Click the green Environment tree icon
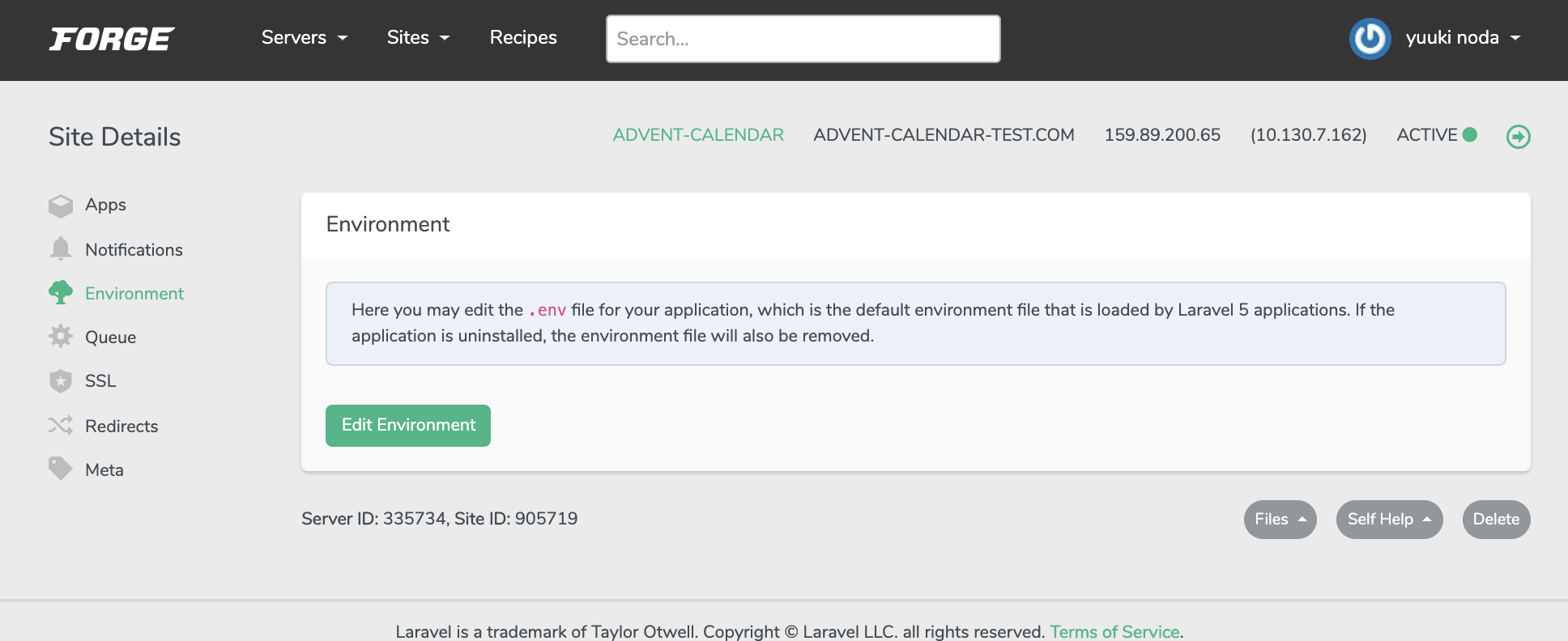This screenshot has width=1568, height=641. pos(61,292)
